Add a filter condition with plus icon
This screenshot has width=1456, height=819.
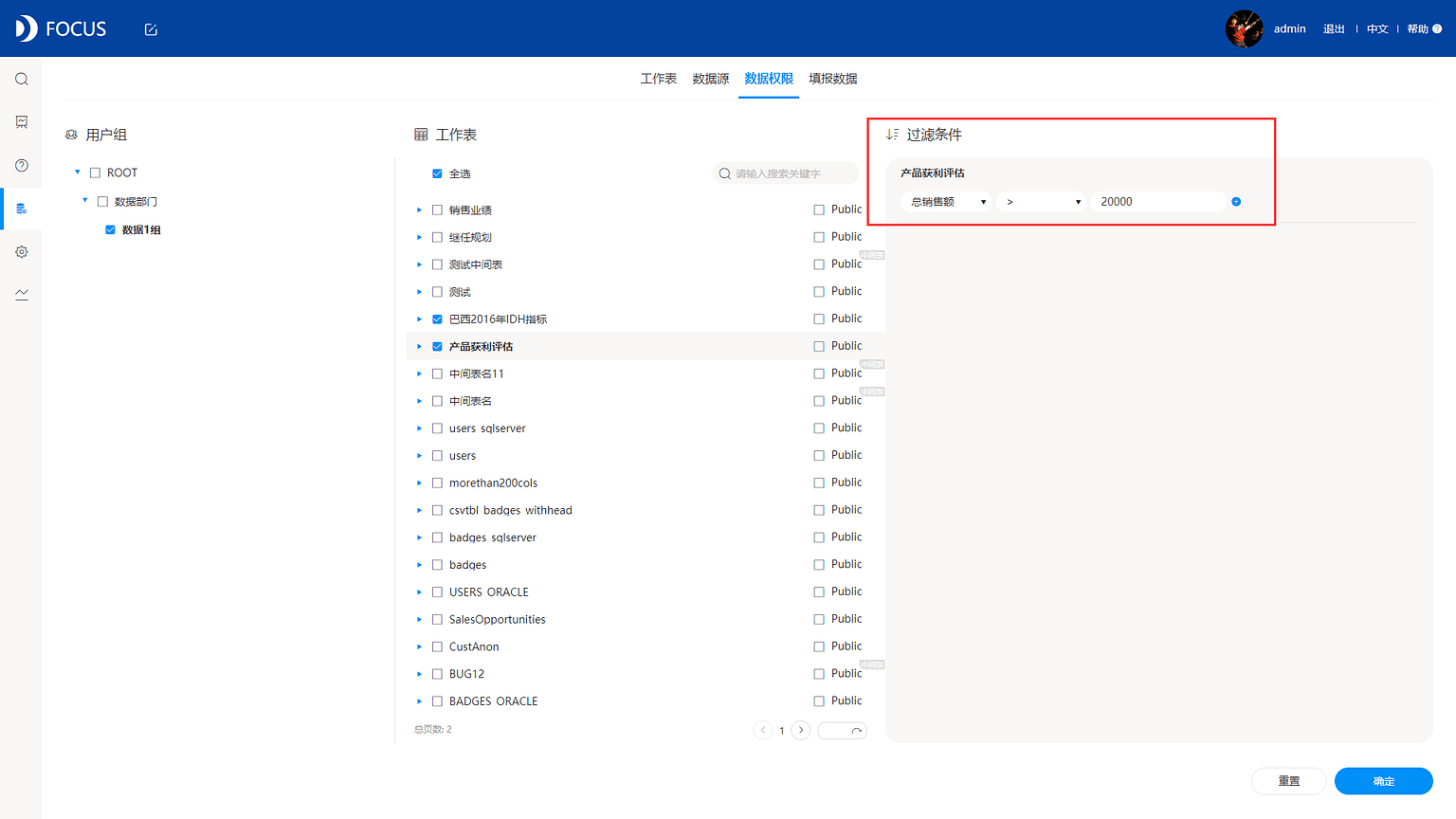[x=1236, y=202]
